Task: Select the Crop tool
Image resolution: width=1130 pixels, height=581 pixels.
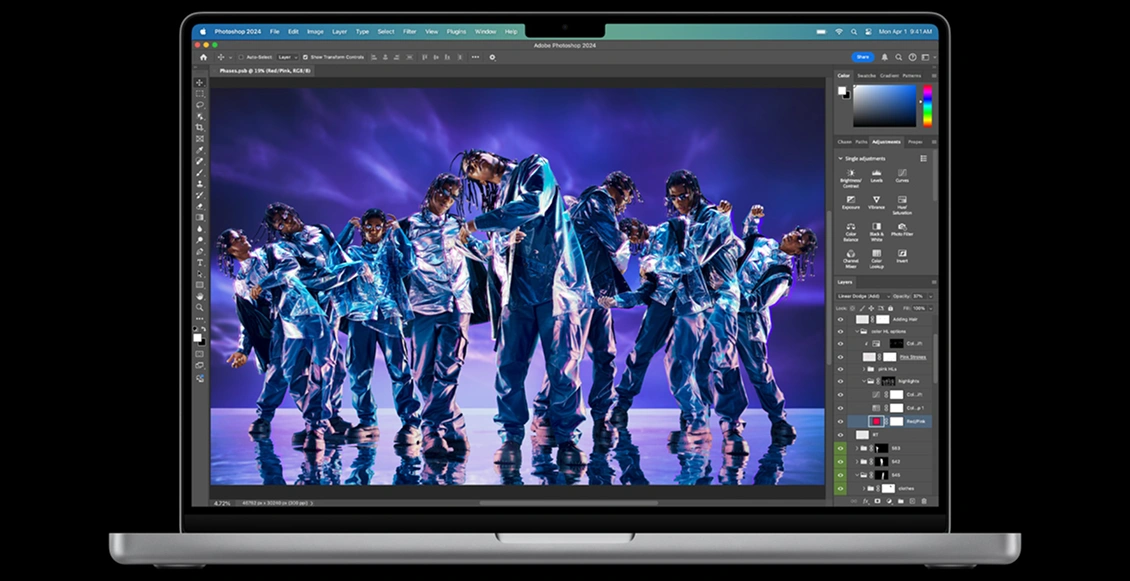Action: pos(200,127)
